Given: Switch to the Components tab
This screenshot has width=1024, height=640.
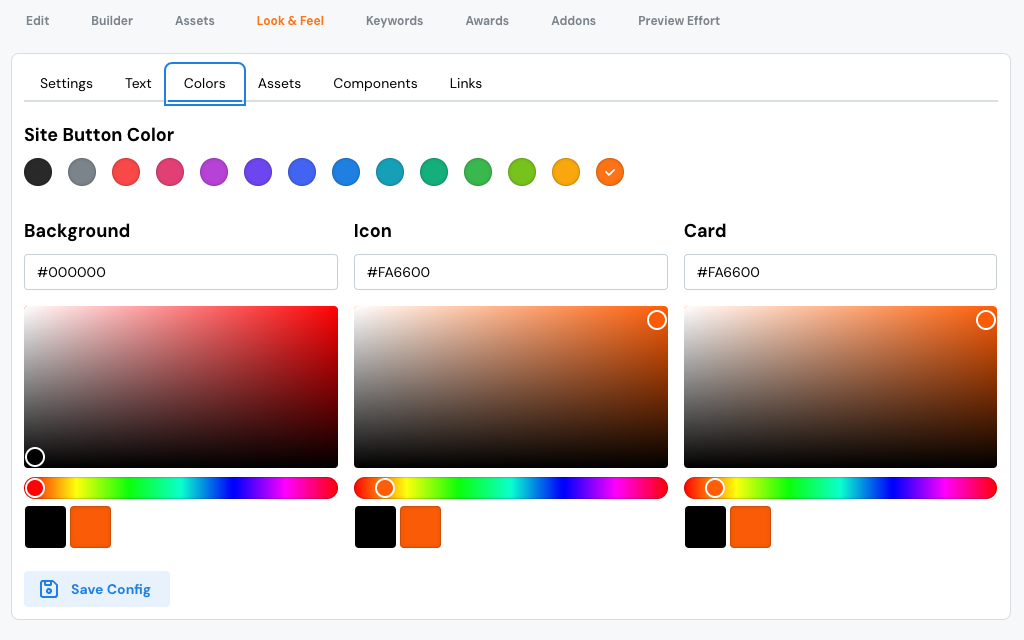Looking at the screenshot, I should [375, 83].
